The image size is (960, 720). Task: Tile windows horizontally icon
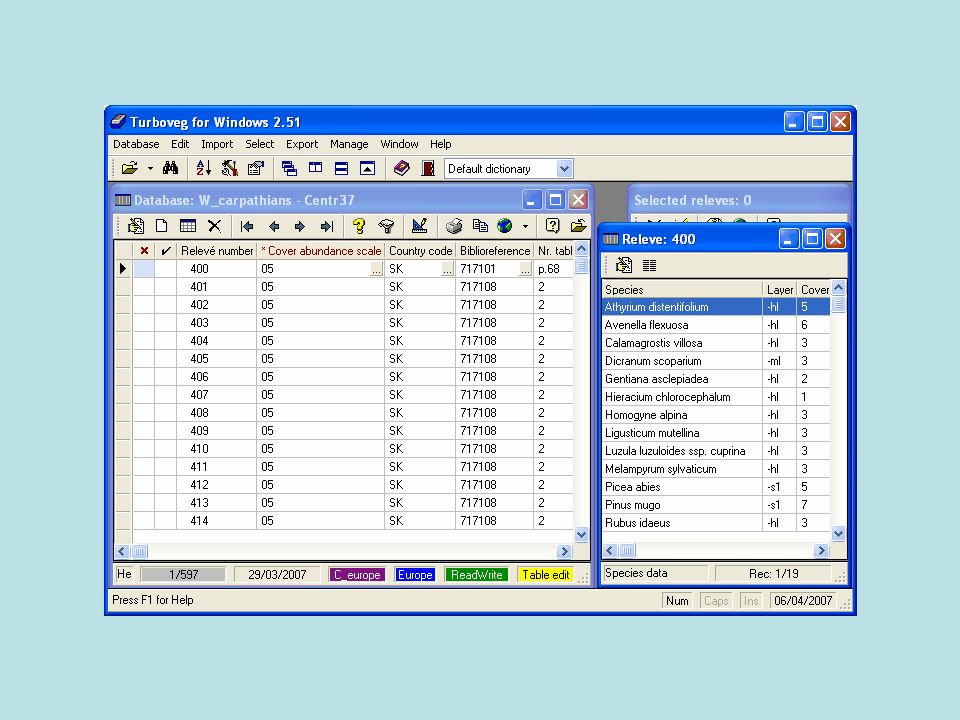pyautogui.click(x=341, y=168)
